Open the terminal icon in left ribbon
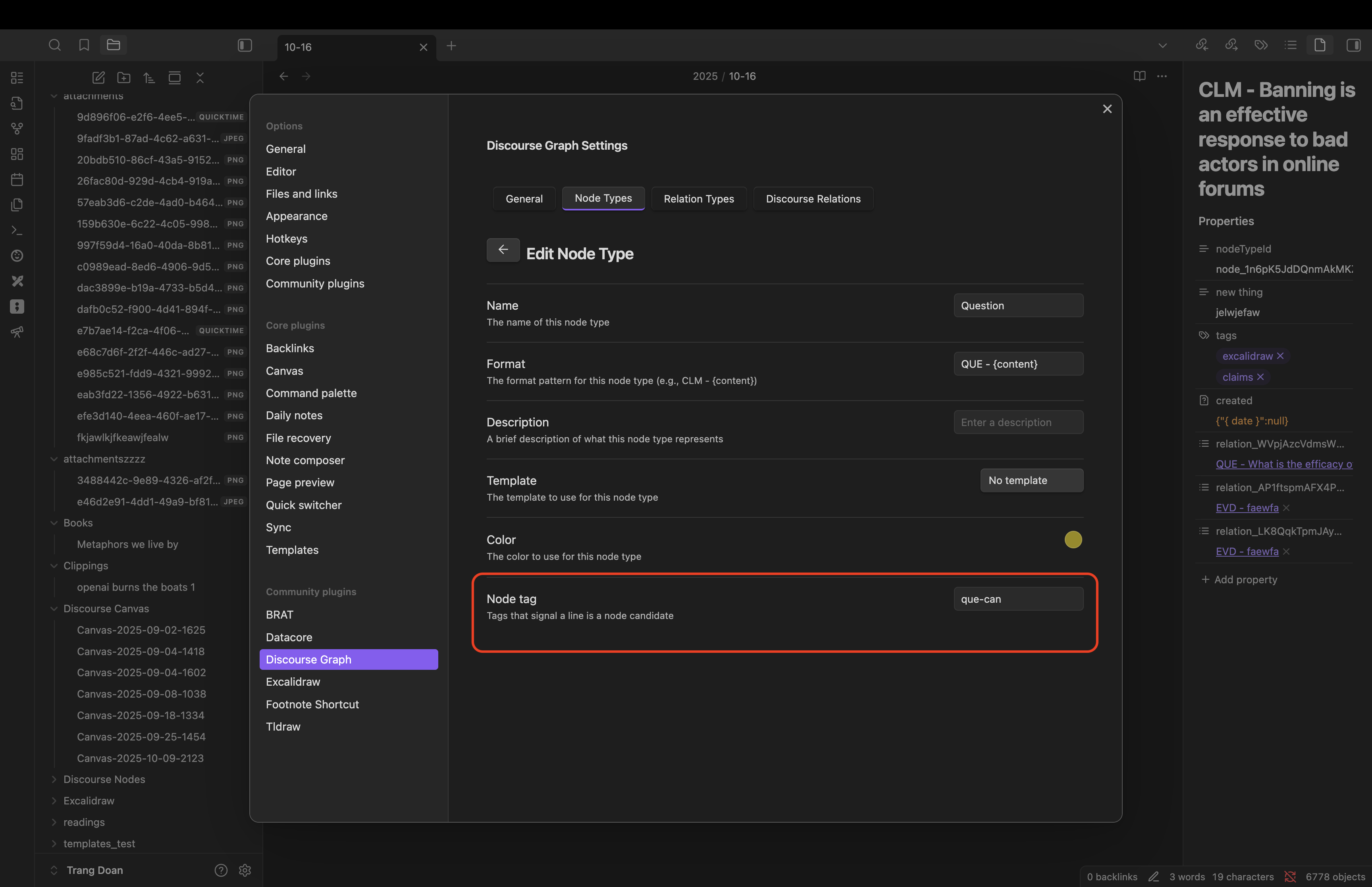This screenshot has width=1372, height=887. click(17, 230)
